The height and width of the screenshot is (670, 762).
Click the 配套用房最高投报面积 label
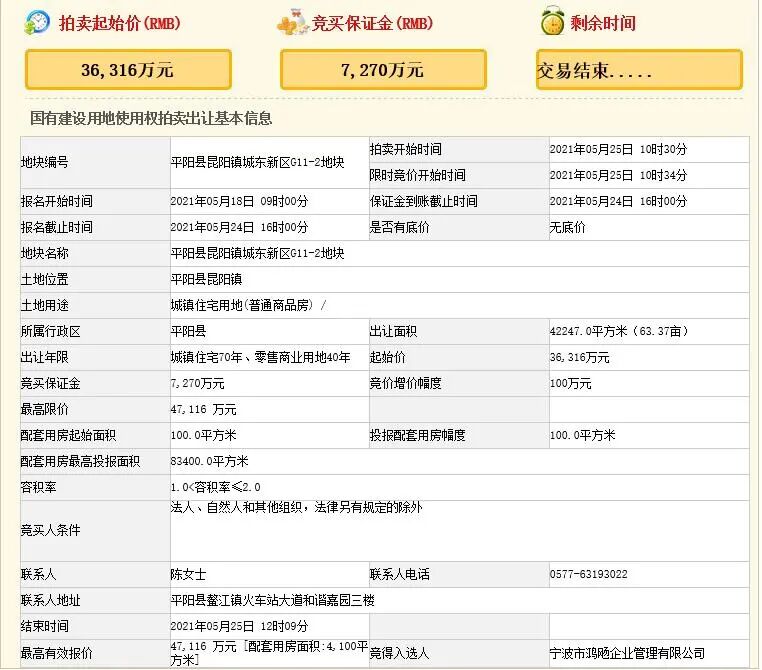pyautogui.click(x=80, y=462)
